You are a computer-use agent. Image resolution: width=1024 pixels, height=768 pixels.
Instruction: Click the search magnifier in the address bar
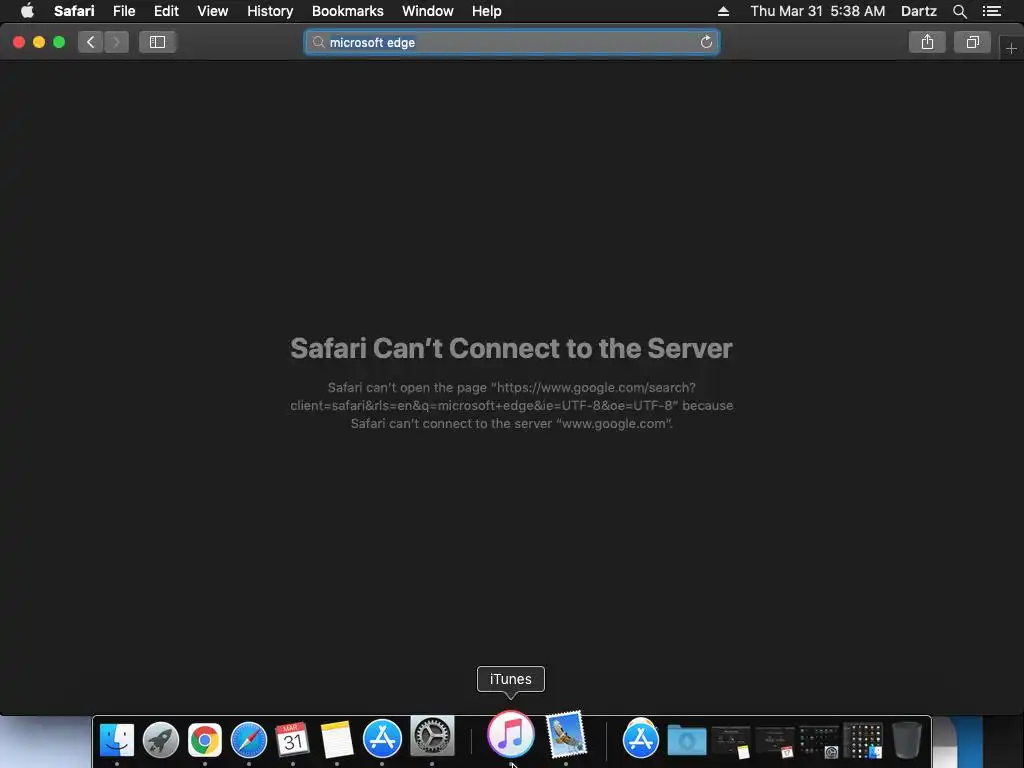[318, 42]
